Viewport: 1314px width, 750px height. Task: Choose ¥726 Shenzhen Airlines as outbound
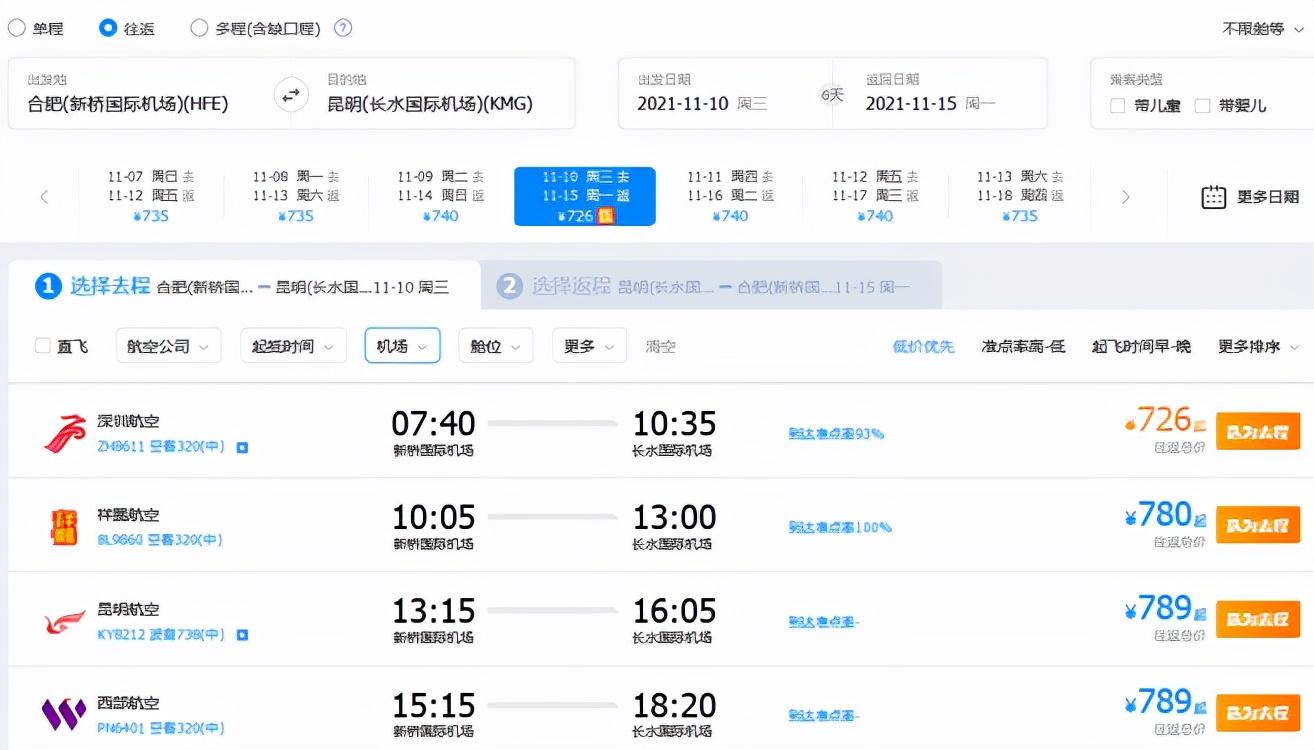coord(1258,431)
